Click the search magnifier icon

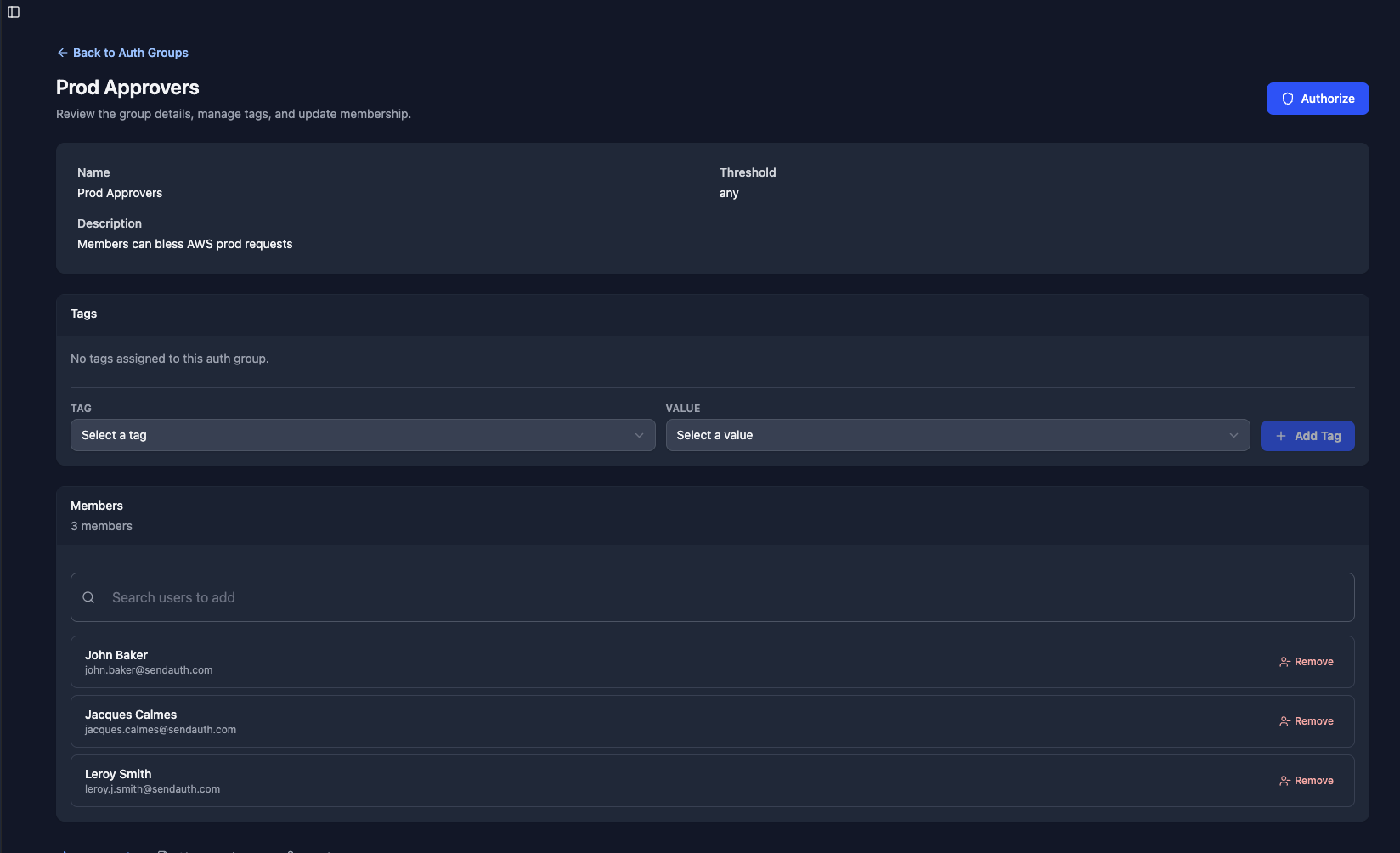(x=88, y=597)
